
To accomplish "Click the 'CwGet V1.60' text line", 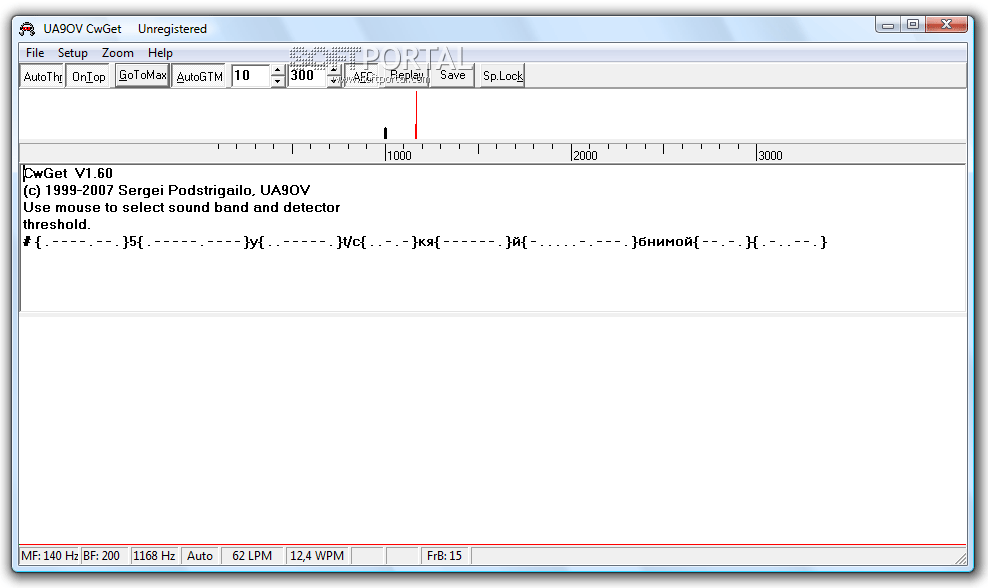I will click(68, 173).
